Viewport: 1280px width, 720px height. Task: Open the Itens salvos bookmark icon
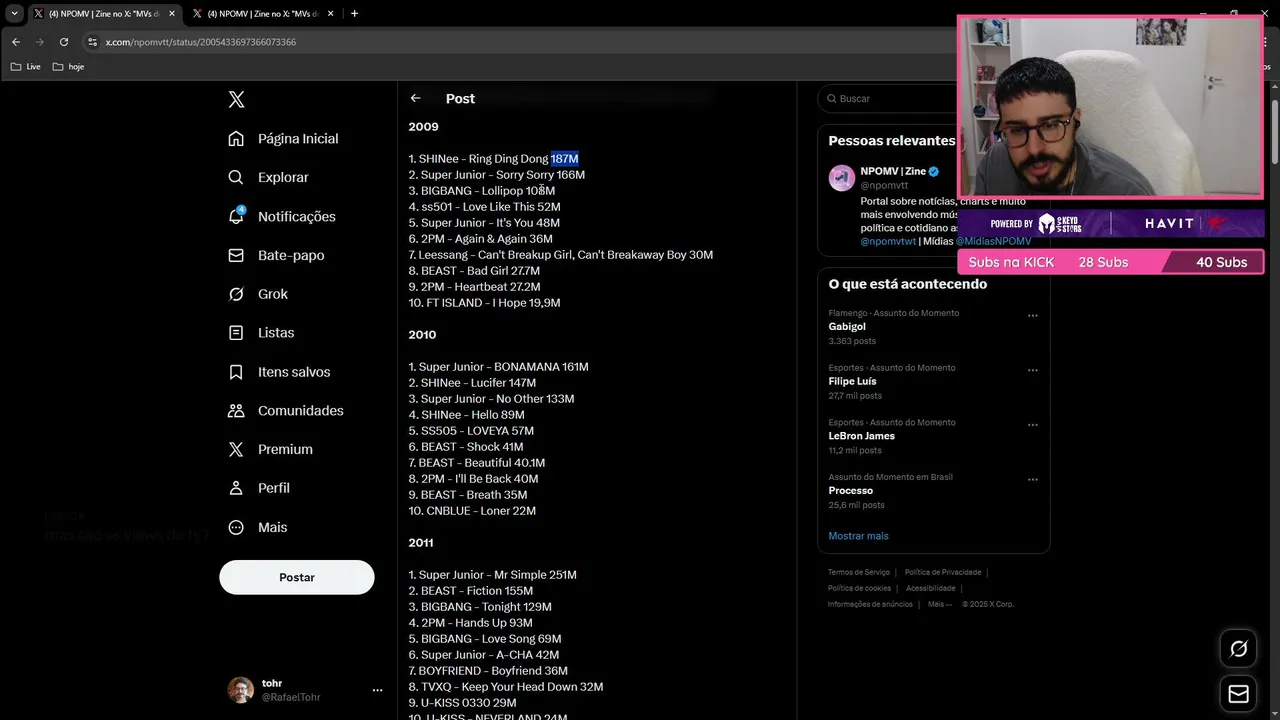[x=236, y=371]
